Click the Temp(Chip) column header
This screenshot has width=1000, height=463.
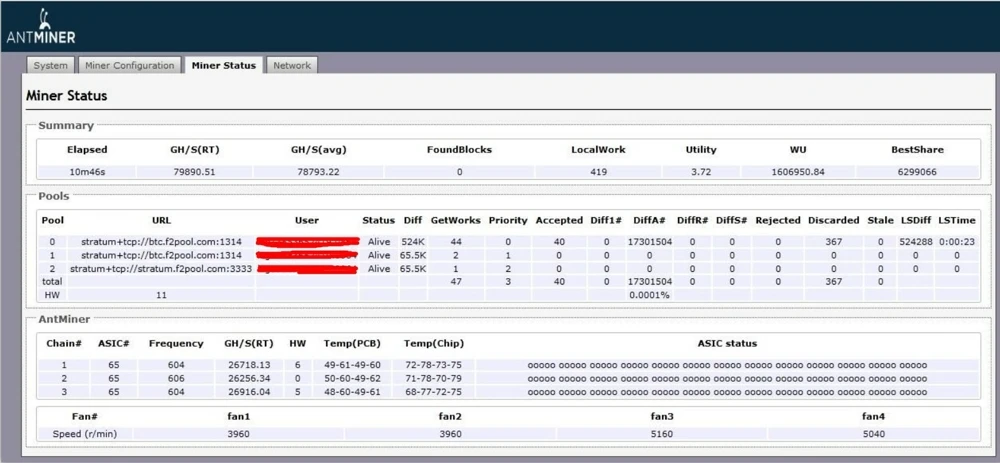coord(434,343)
